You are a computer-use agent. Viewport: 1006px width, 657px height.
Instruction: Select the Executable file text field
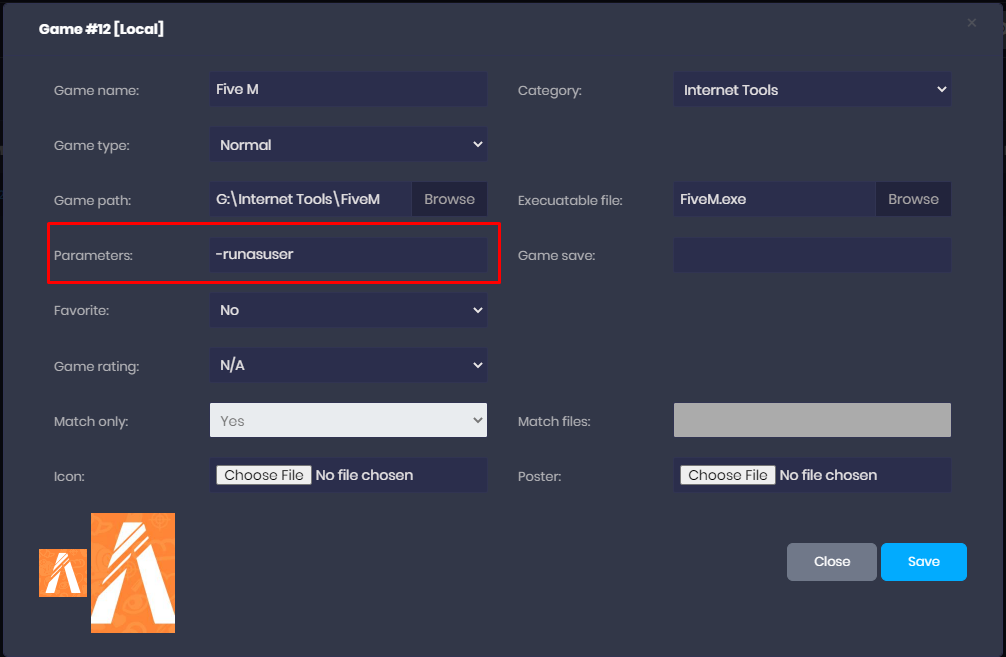(x=774, y=199)
